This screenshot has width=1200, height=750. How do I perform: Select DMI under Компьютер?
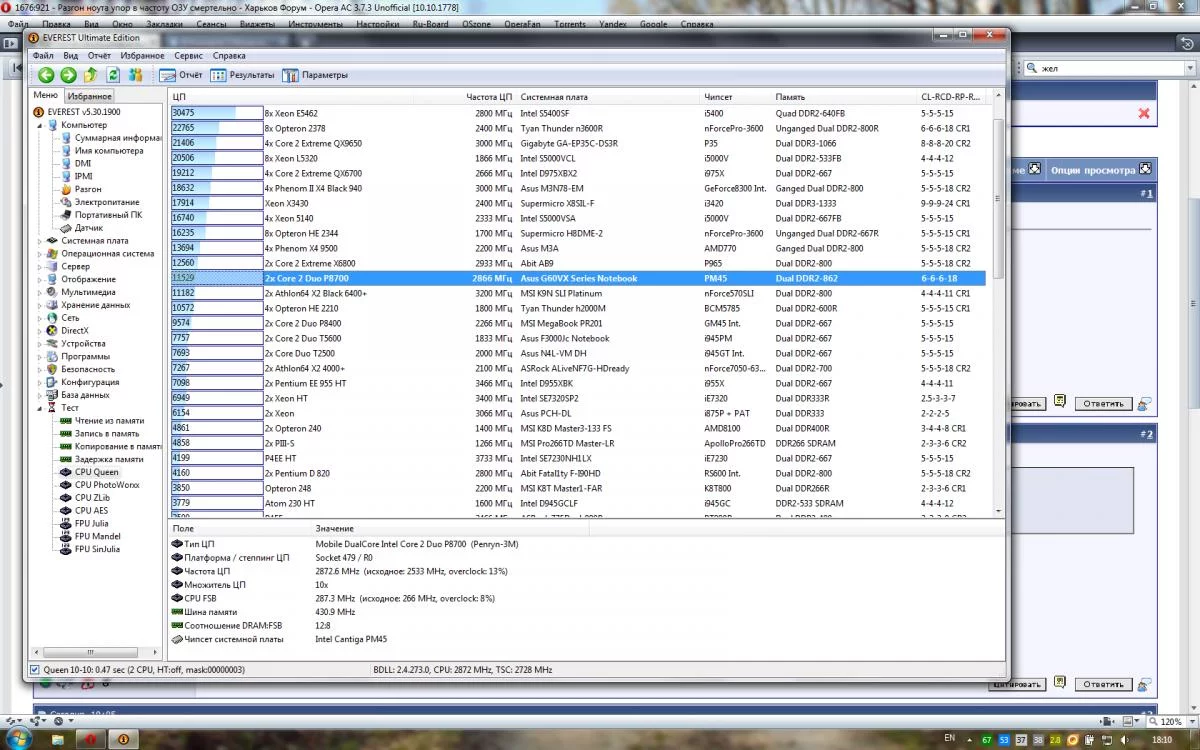pyautogui.click(x=76, y=163)
